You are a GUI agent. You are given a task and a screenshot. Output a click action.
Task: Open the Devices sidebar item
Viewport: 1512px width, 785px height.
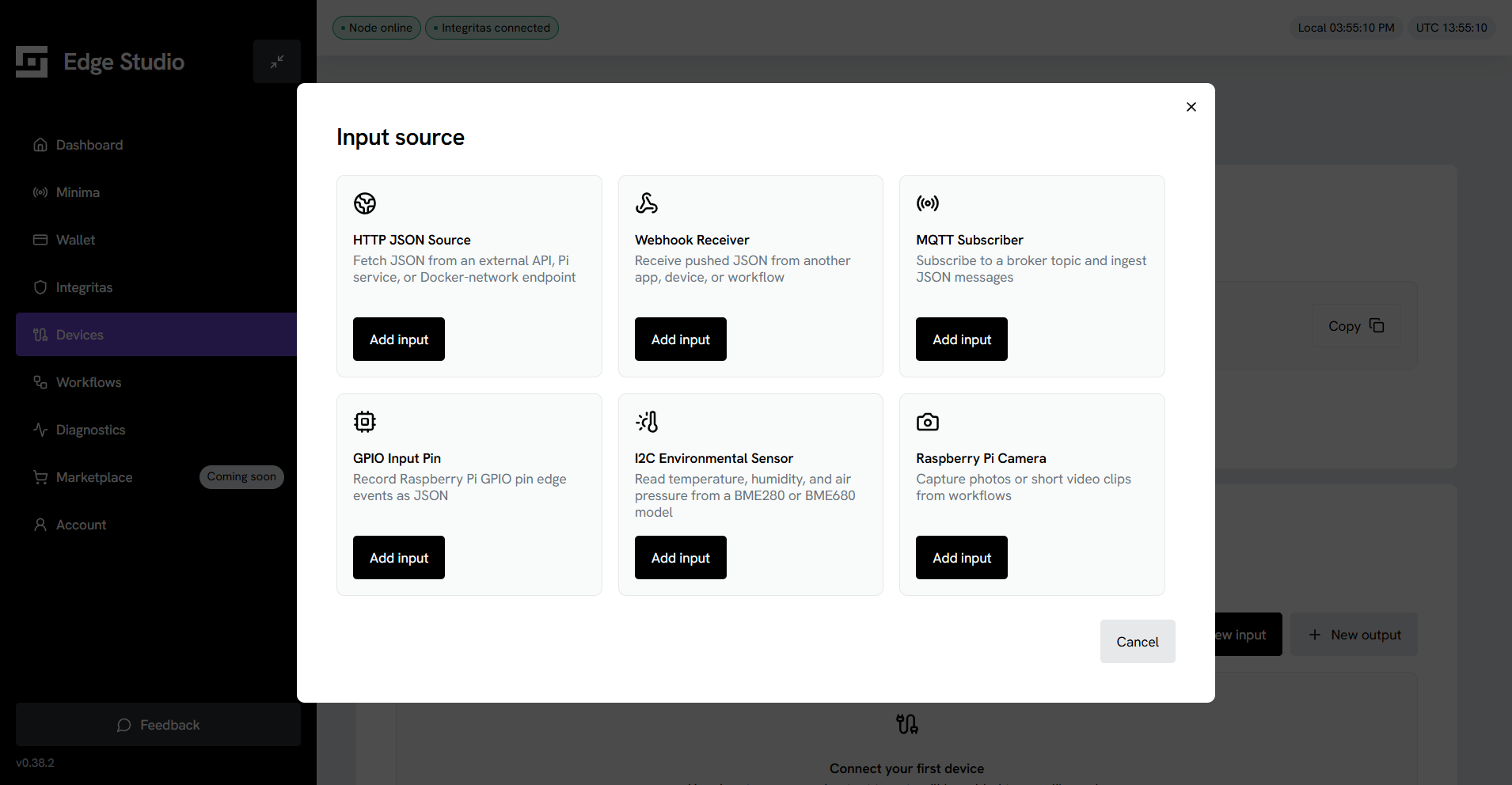coord(157,335)
